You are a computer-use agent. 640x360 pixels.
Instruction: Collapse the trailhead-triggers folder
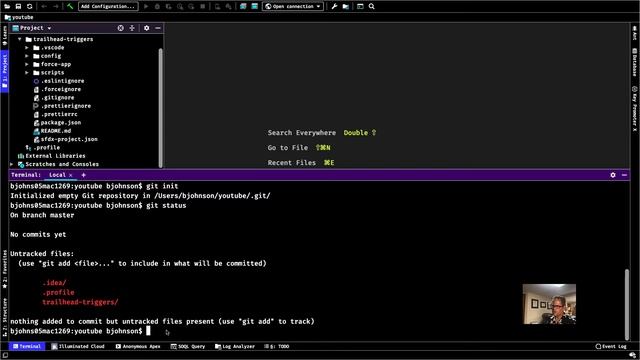pos(20,39)
